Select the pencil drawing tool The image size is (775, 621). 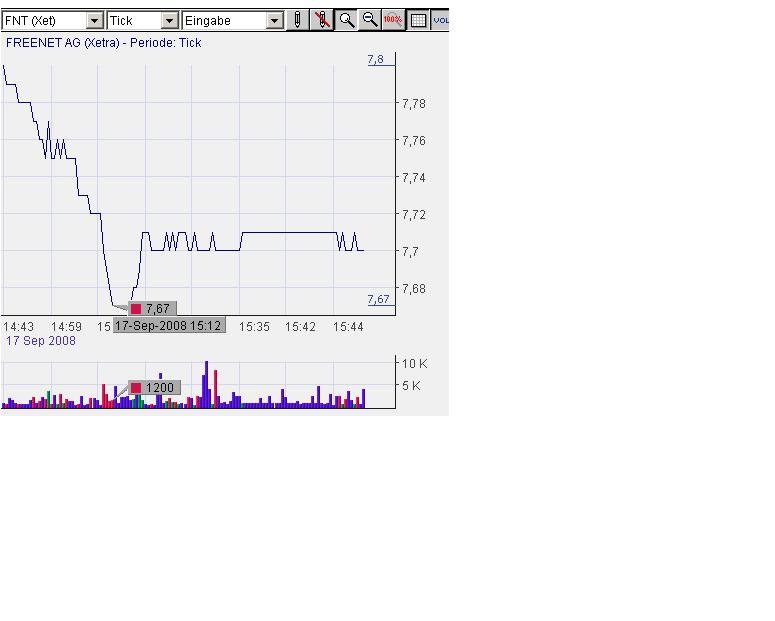[x=297, y=20]
